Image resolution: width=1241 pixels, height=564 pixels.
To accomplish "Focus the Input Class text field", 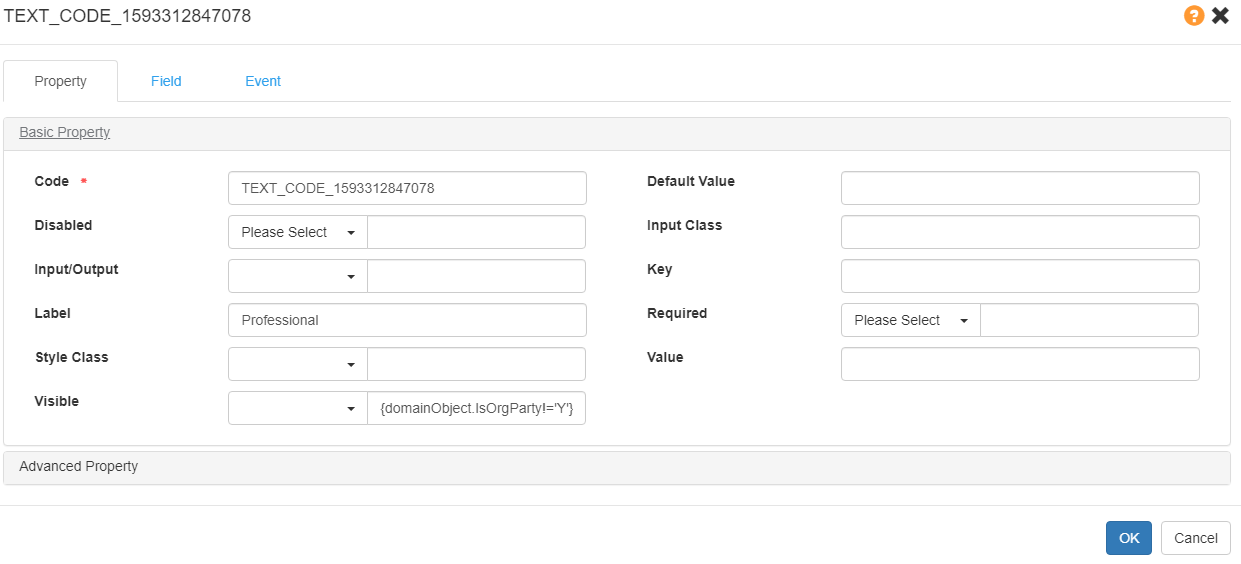I will coord(1019,232).
